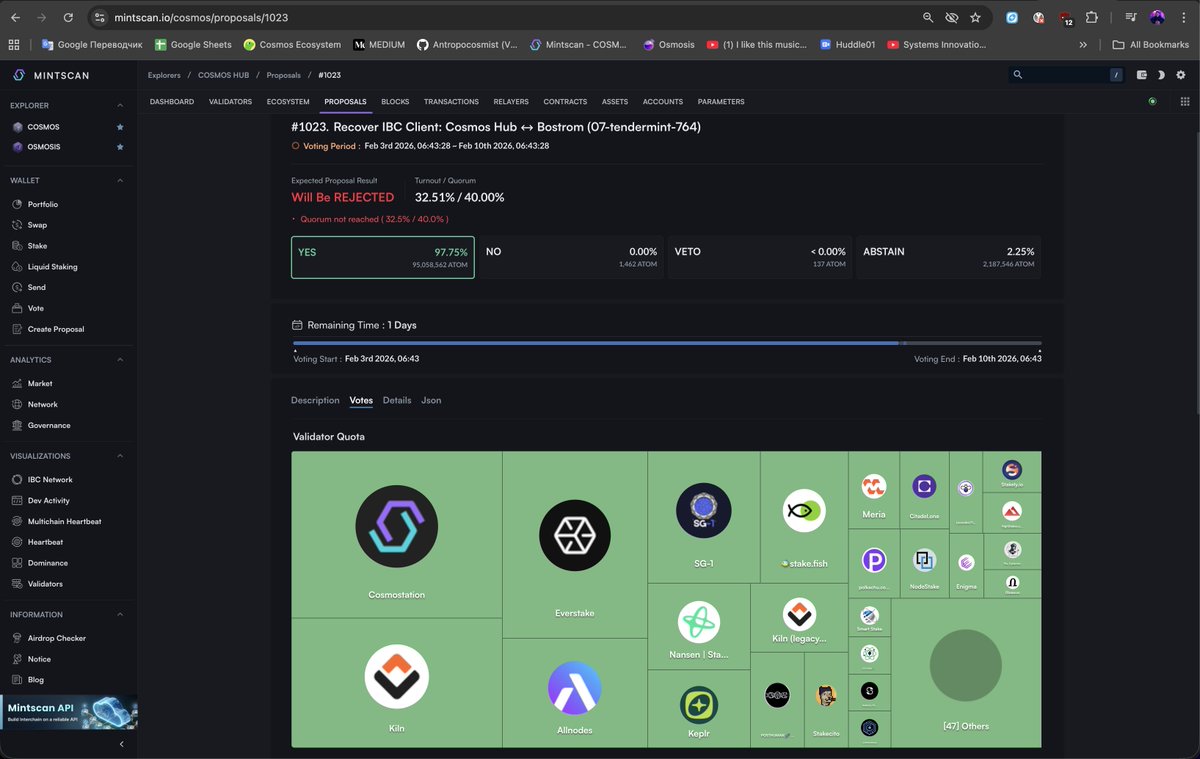The height and width of the screenshot is (759, 1200).
Task: Open the wallet icon in header
Action: [x=1142, y=75]
